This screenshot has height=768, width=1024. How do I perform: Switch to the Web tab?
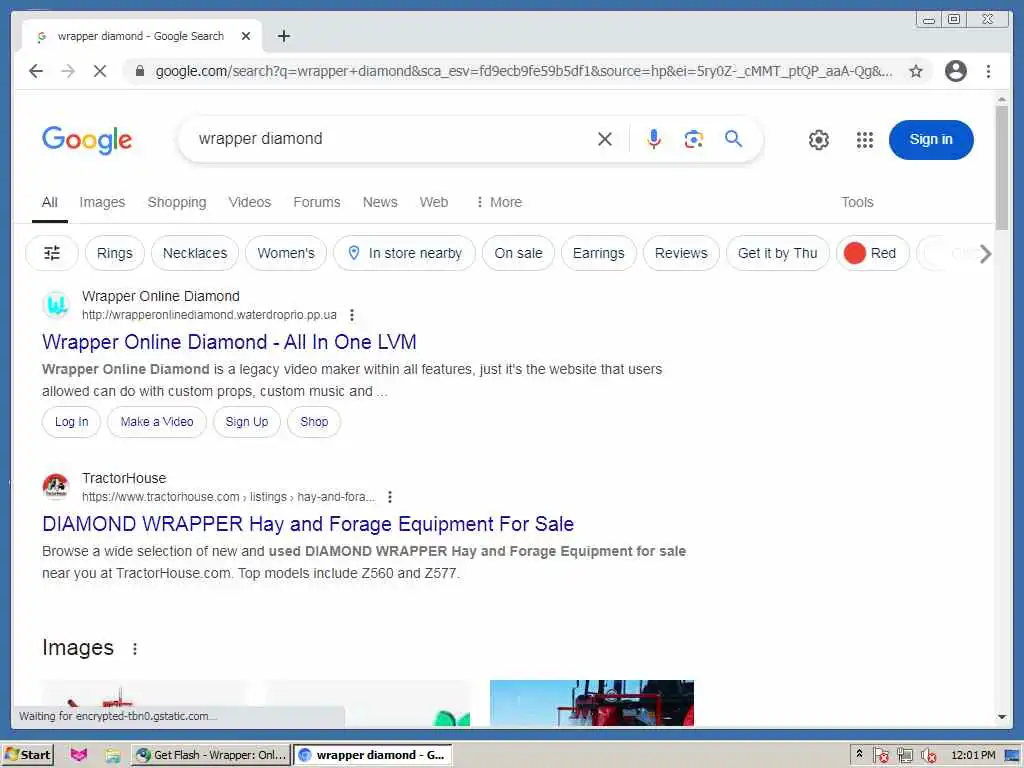pyautogui.click(x=434, y=202)
